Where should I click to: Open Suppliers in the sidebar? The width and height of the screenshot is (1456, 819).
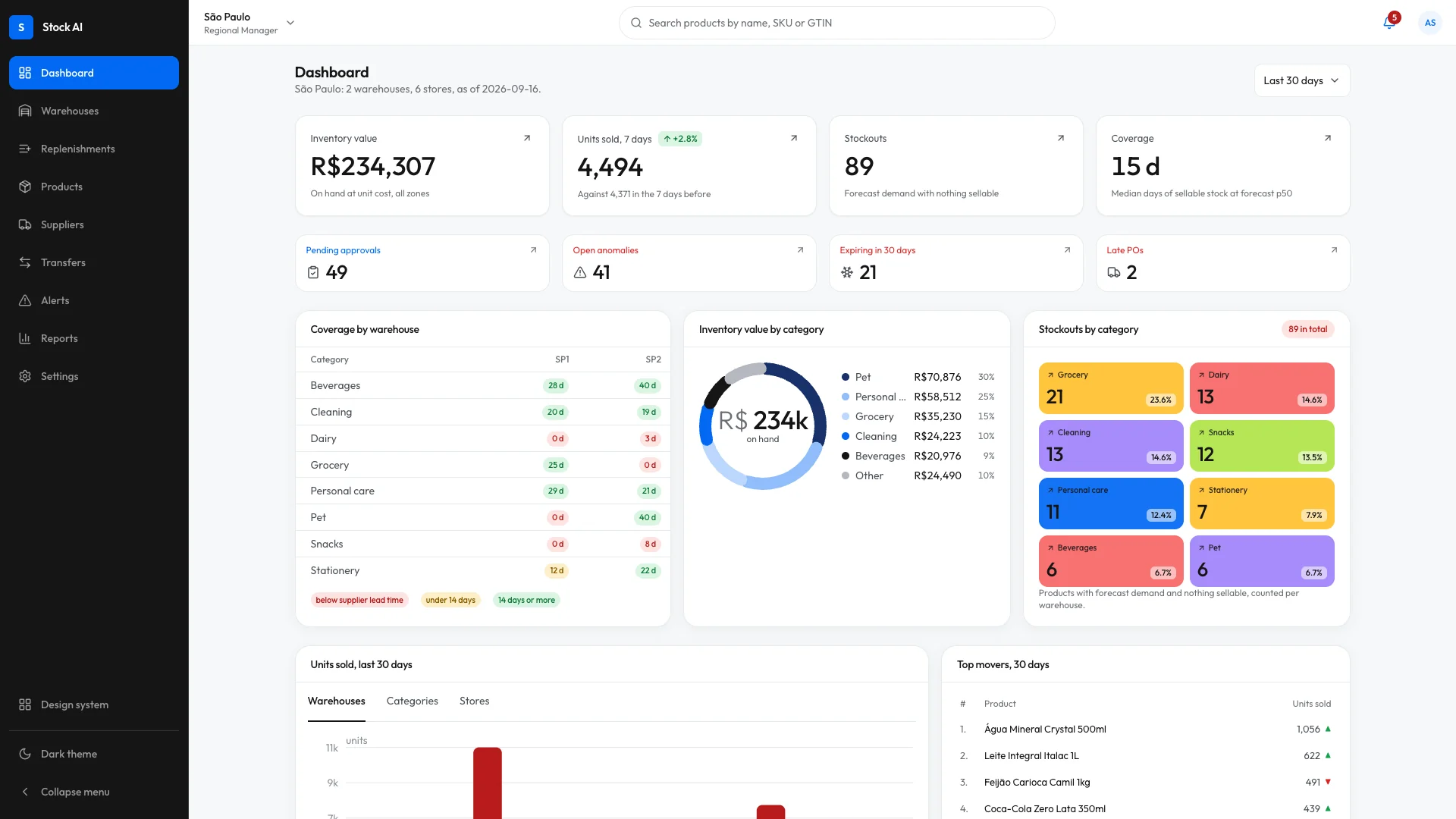pyautogui.click(x=94, y=224)
